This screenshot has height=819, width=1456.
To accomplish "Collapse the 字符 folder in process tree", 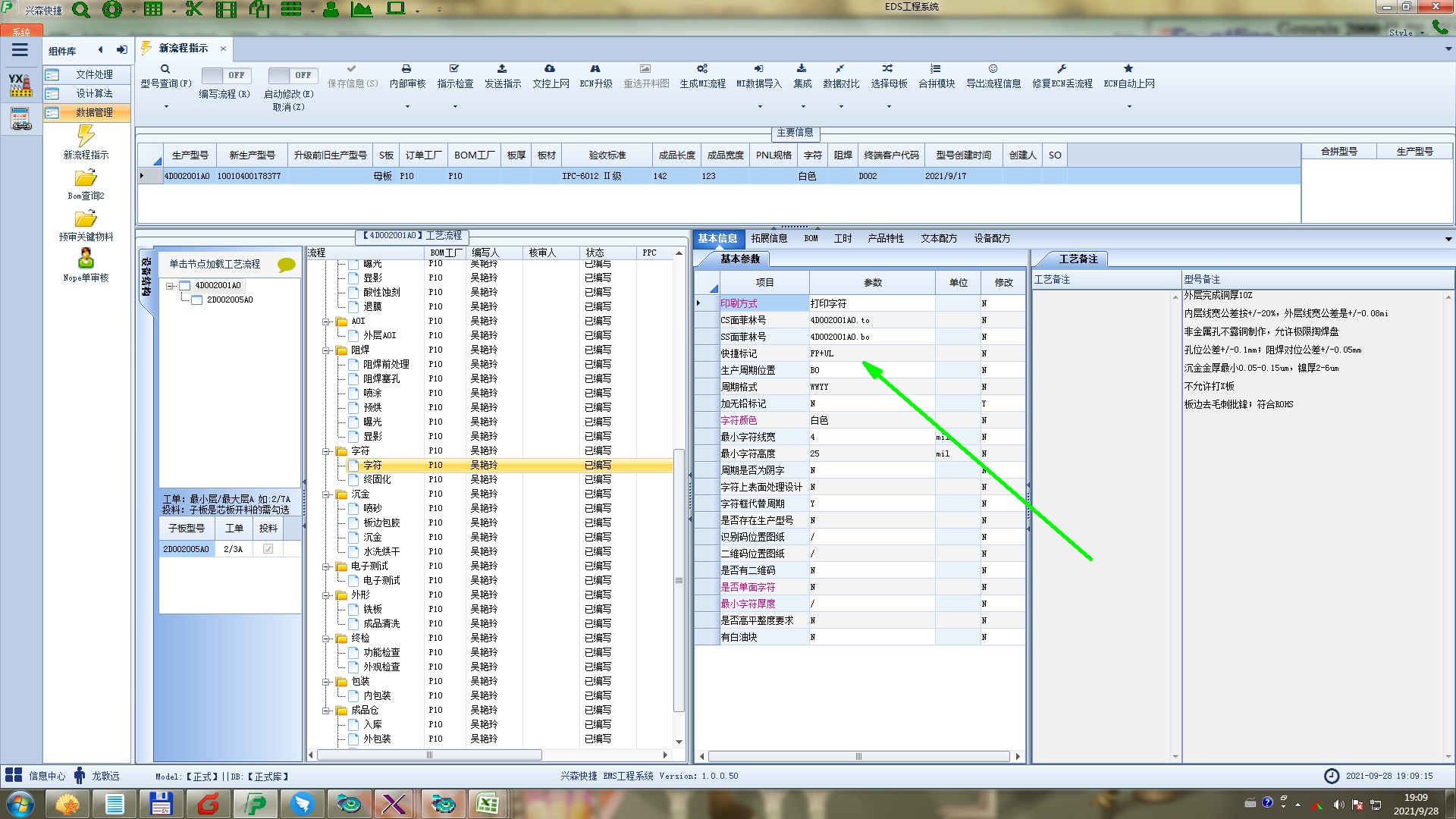I will [x=326, y=451].
